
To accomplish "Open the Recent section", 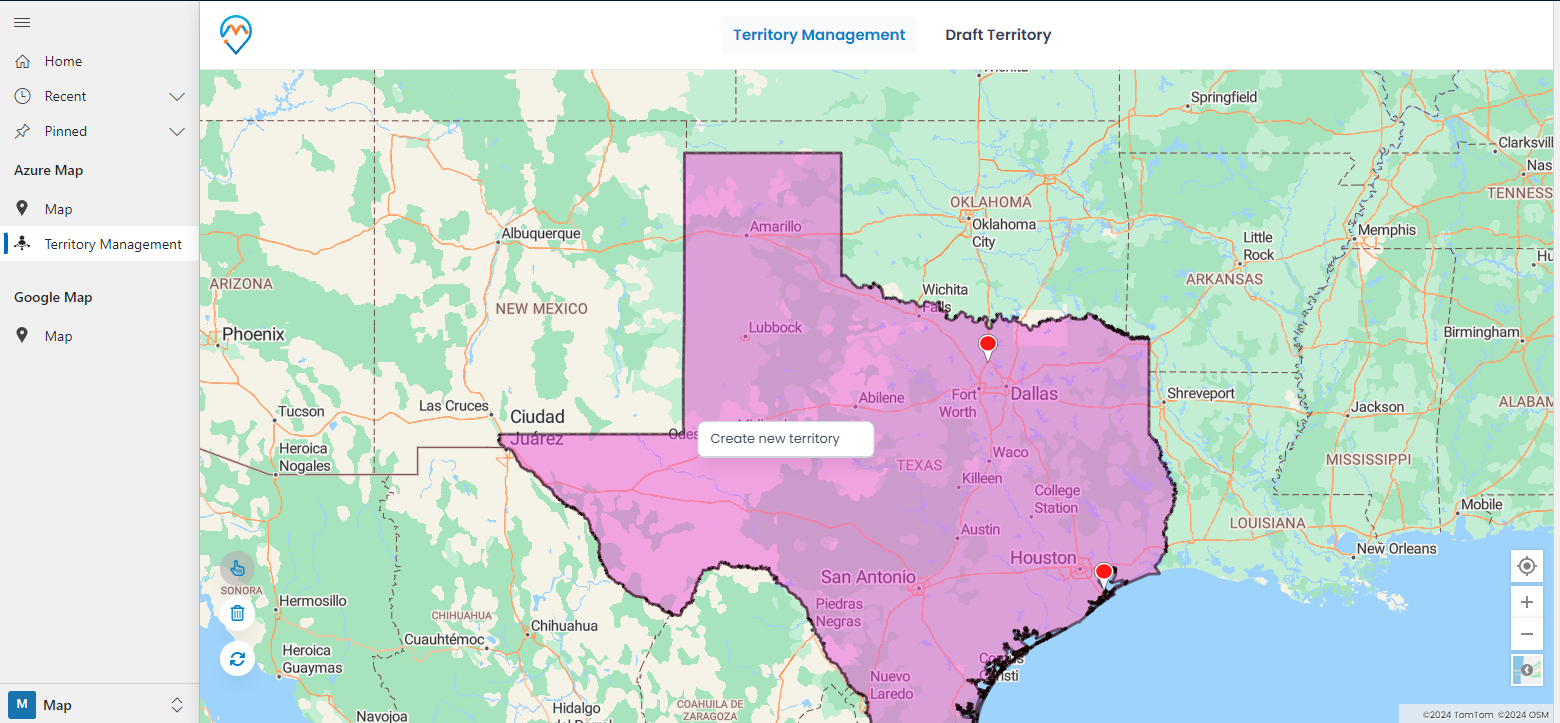I will coord(100,96).
